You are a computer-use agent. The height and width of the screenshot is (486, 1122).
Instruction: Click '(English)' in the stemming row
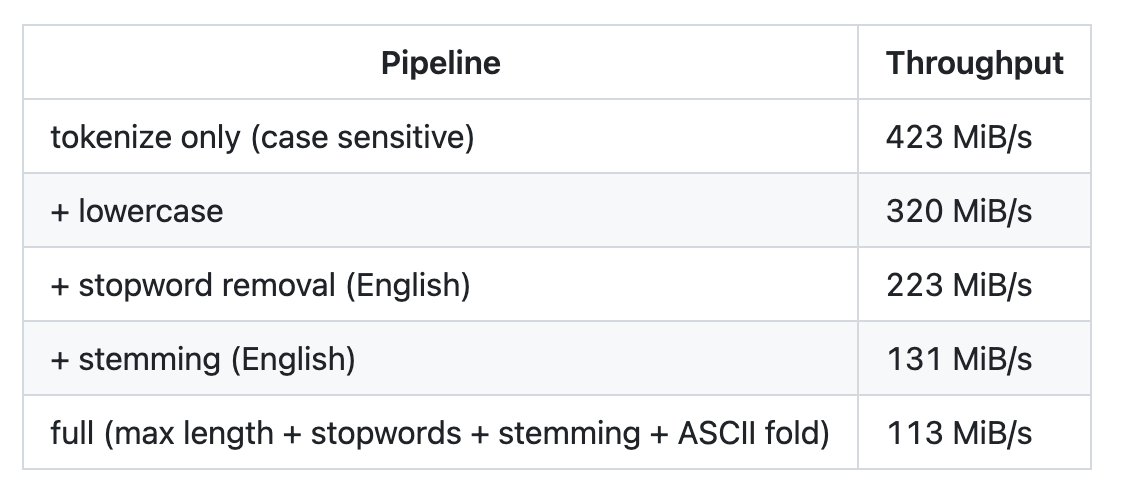293,359
